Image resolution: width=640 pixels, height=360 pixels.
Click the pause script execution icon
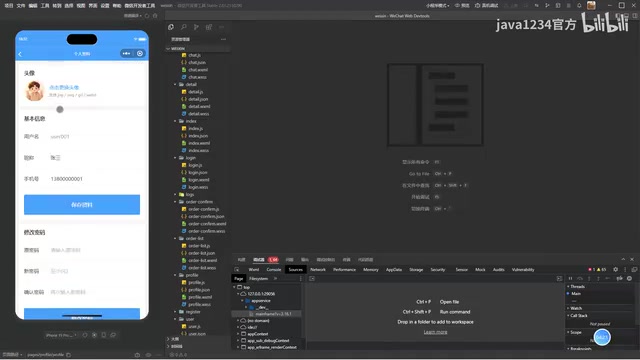click(x=570, y=278)
